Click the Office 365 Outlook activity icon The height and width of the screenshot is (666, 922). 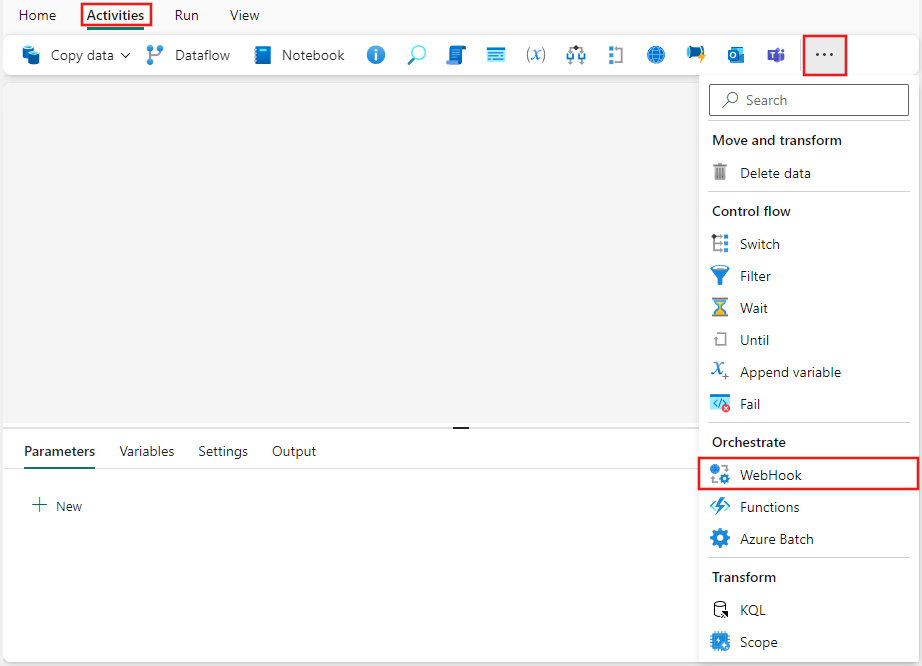point(735,55)
